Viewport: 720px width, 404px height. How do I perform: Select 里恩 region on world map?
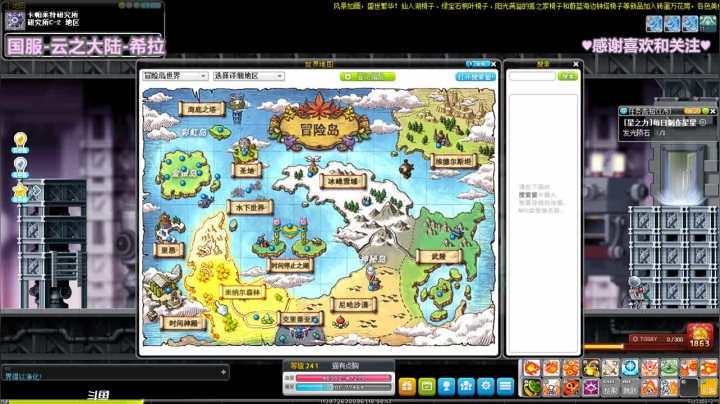pyautogui.click(x=168, y=250)
